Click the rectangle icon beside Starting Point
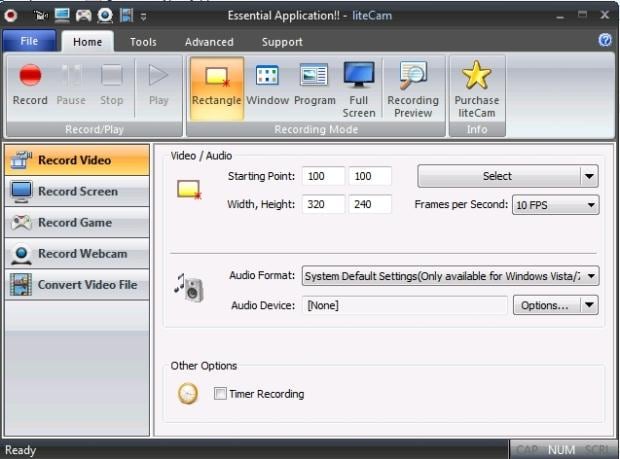 point(189,190)
